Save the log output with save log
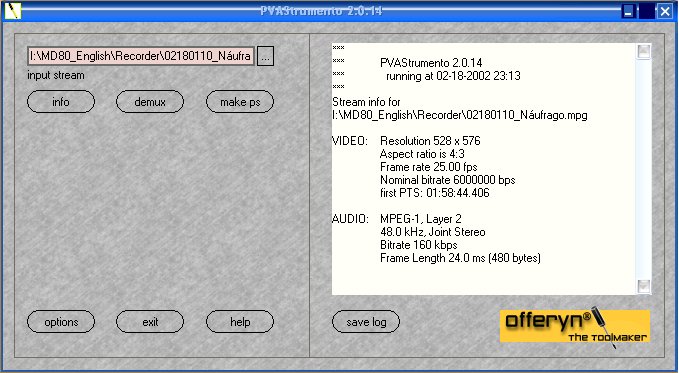Image resolution: width=679 pixels, height=373 pixels. click(366, 322)
